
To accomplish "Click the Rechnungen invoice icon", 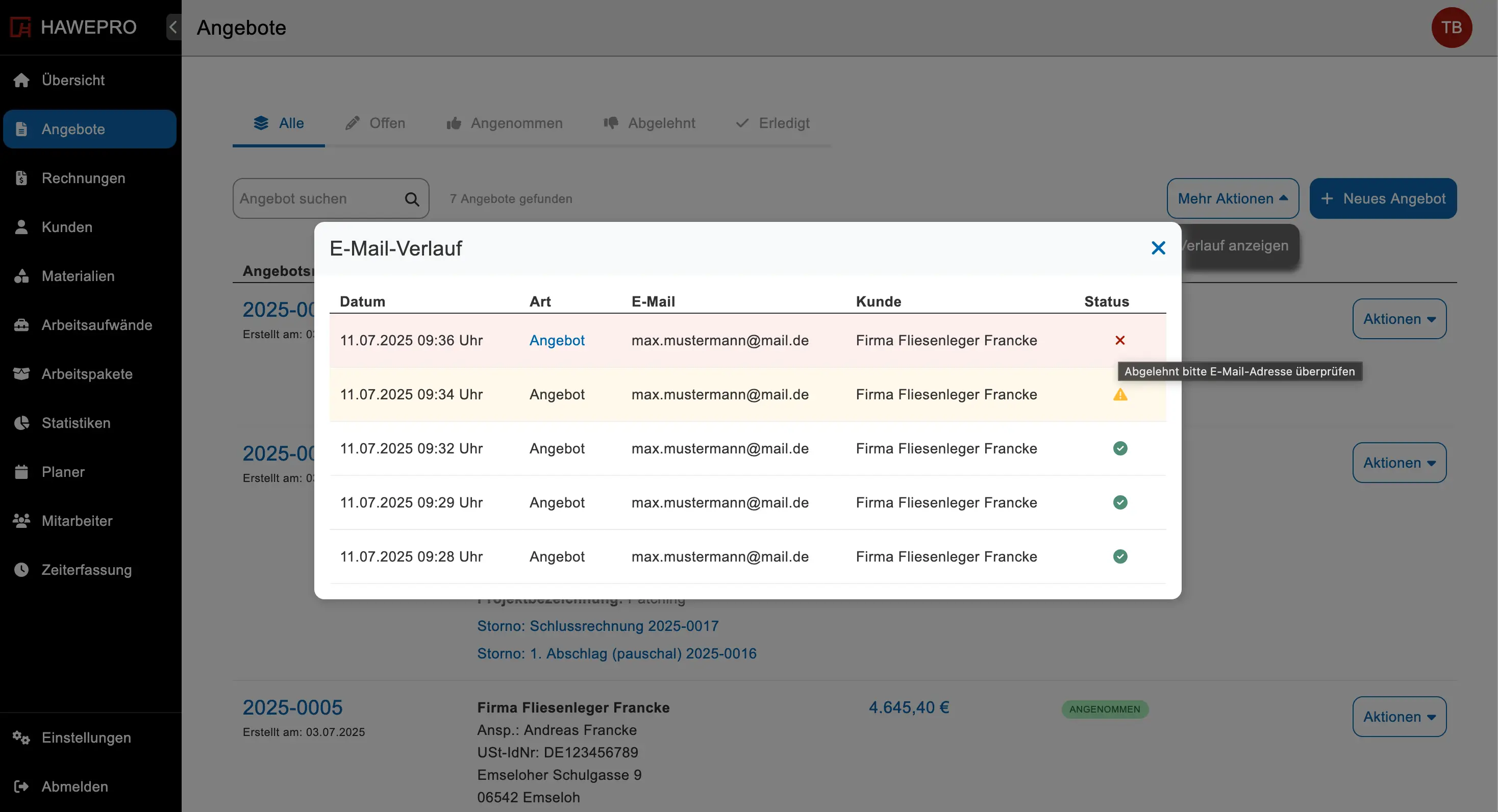I will pyautogui.click(x=21, y=178).
